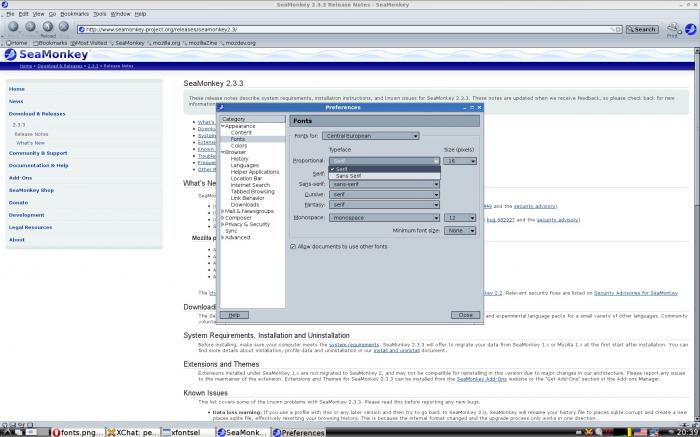Open the Fonts for language dropdown
Image resolution: width=700 pixels, height=437 pixels.
click(371, 136)
